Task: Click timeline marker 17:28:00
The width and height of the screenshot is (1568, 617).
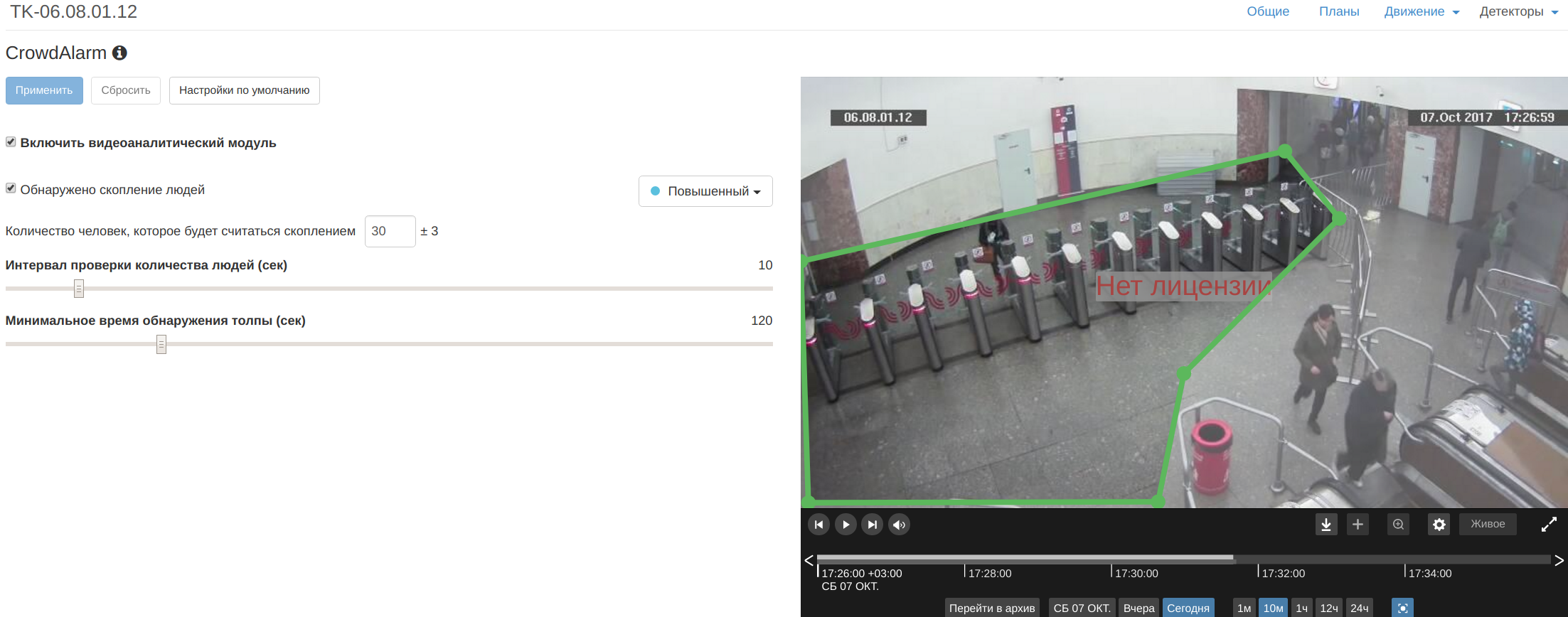Action: coord(990,573)
